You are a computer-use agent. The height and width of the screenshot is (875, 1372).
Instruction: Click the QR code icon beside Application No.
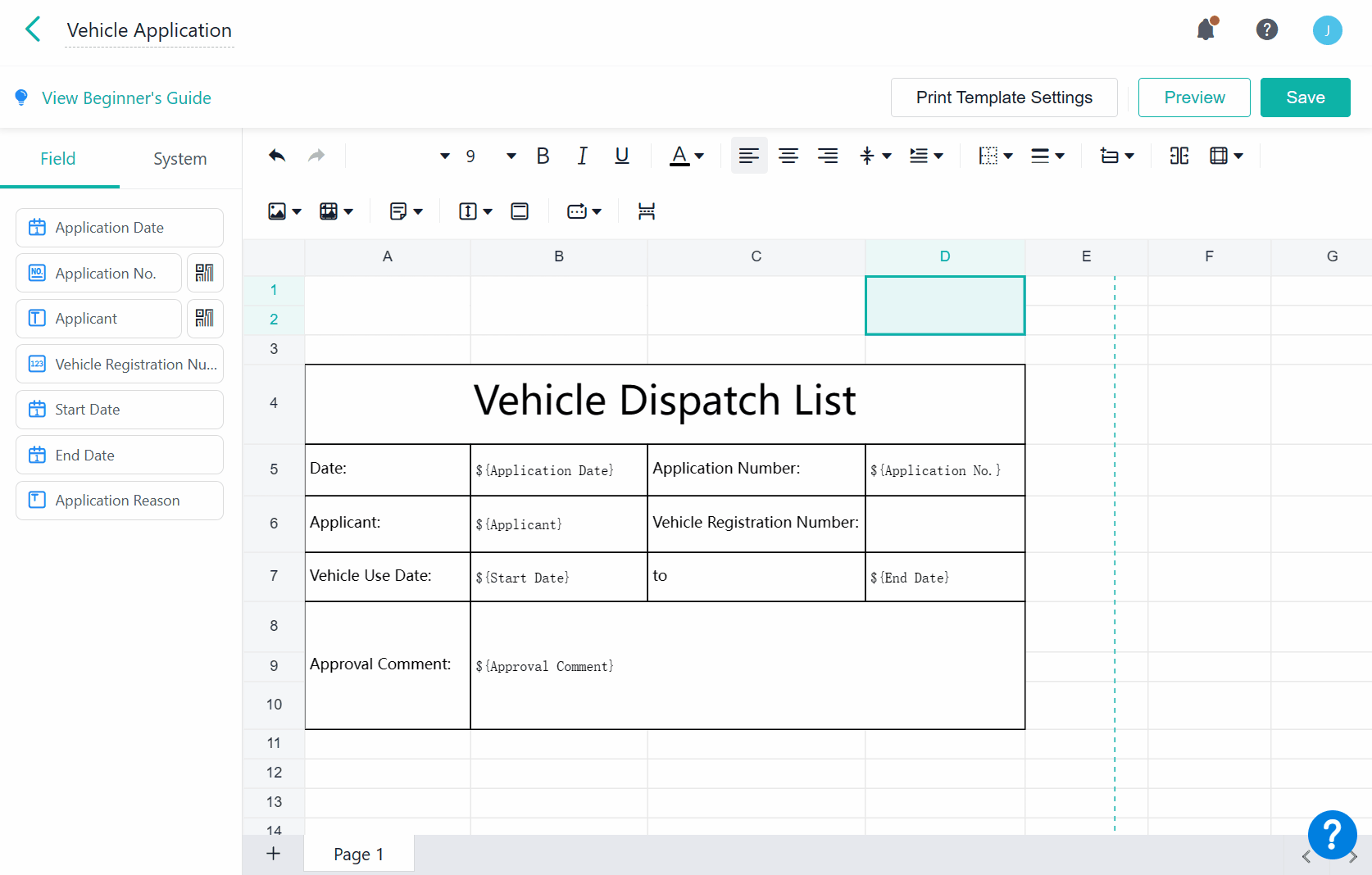click(x=205, y=273)
